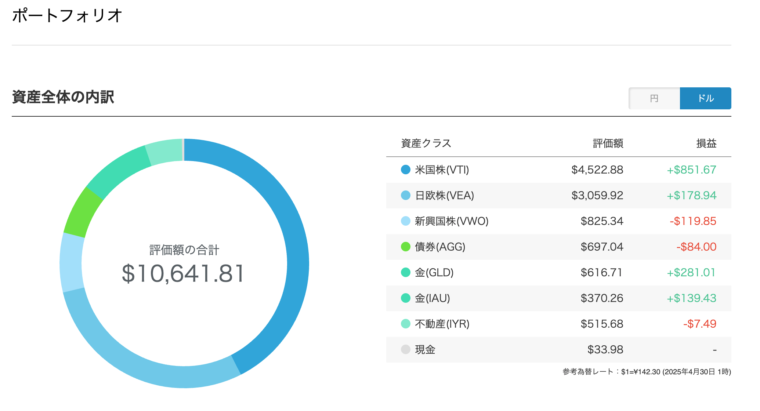Image resolution: width=760 pixels, height=411 pixels.
Task: Switch currency display to 円
Action: click(654, 98)
